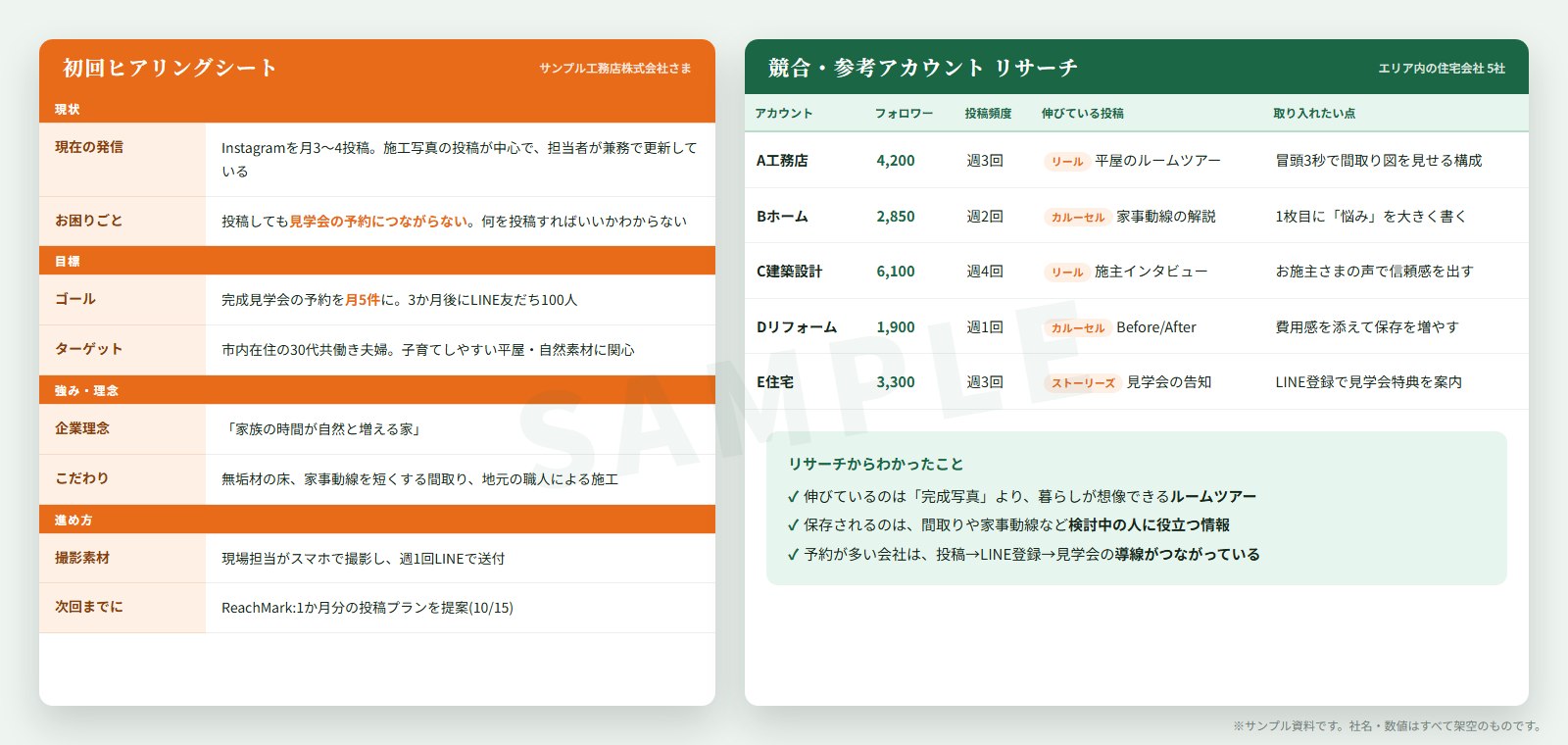Click follower count 1,900
The height and width of the screenshot is (745, 1568).
click(896, 327)
